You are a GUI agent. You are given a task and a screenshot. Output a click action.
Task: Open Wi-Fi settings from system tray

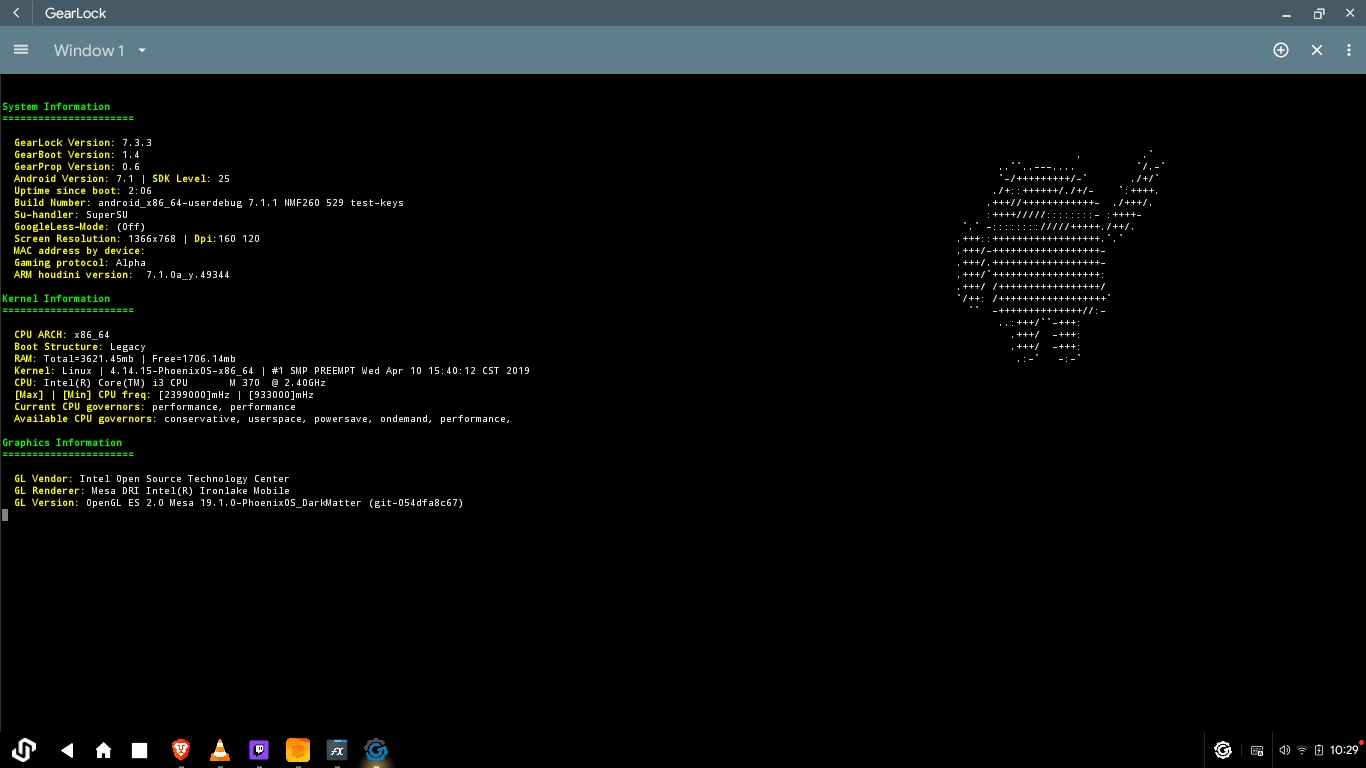pyautogui.click(x=1302, y=750)
